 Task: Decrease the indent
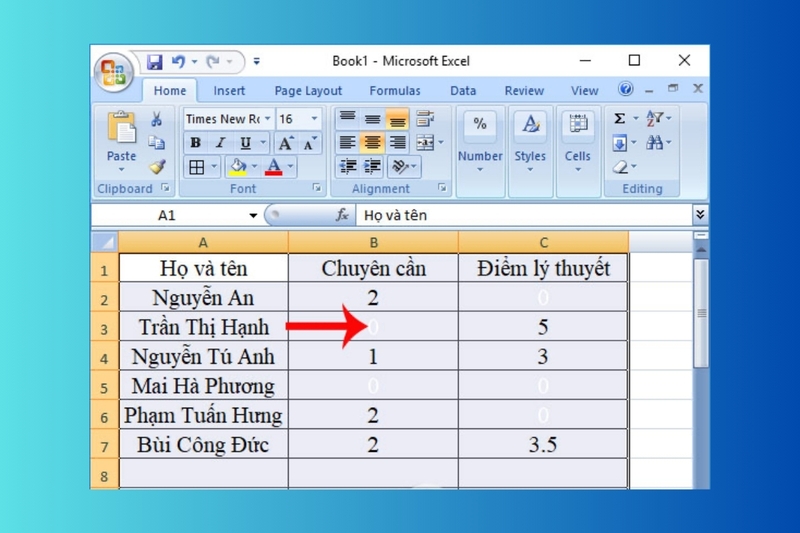tap(348, 166)
